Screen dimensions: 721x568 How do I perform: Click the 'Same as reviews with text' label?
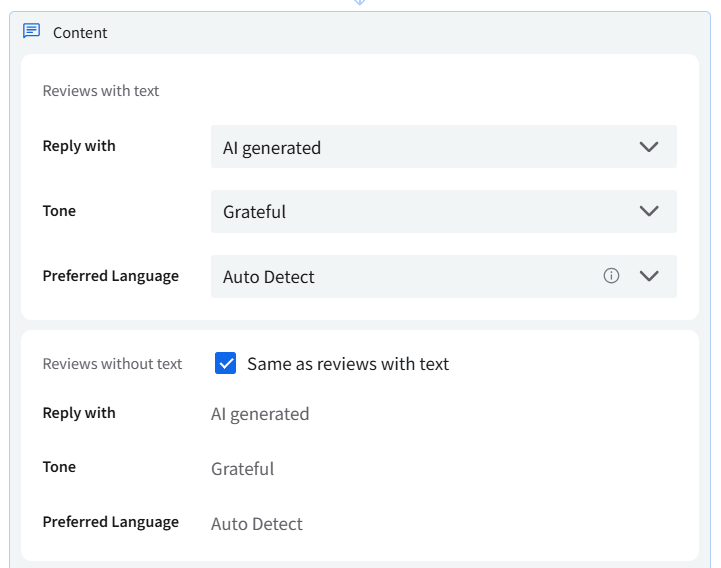[348, 364]
